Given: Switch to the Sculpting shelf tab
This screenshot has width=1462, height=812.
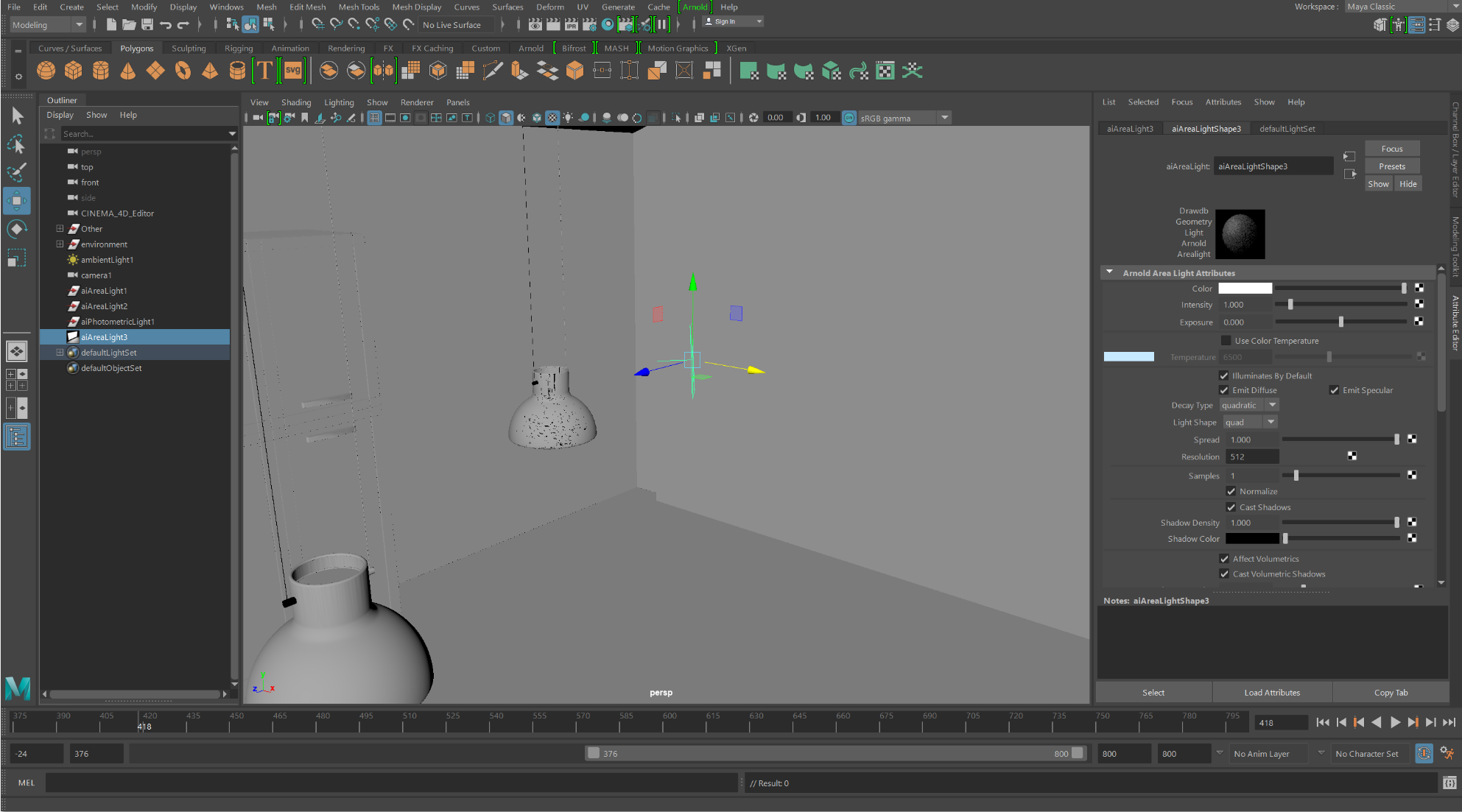Looking at the screenshot, I should (189, 48).
